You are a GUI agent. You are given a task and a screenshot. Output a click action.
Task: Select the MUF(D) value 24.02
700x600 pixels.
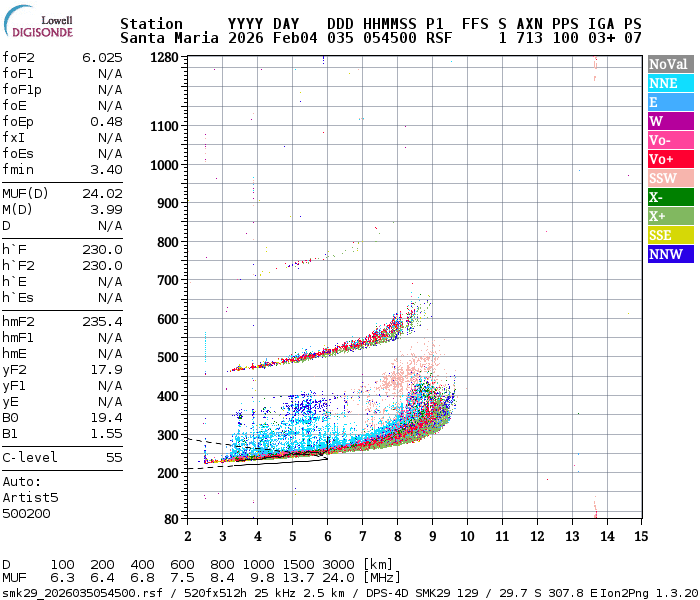(102, 193)
